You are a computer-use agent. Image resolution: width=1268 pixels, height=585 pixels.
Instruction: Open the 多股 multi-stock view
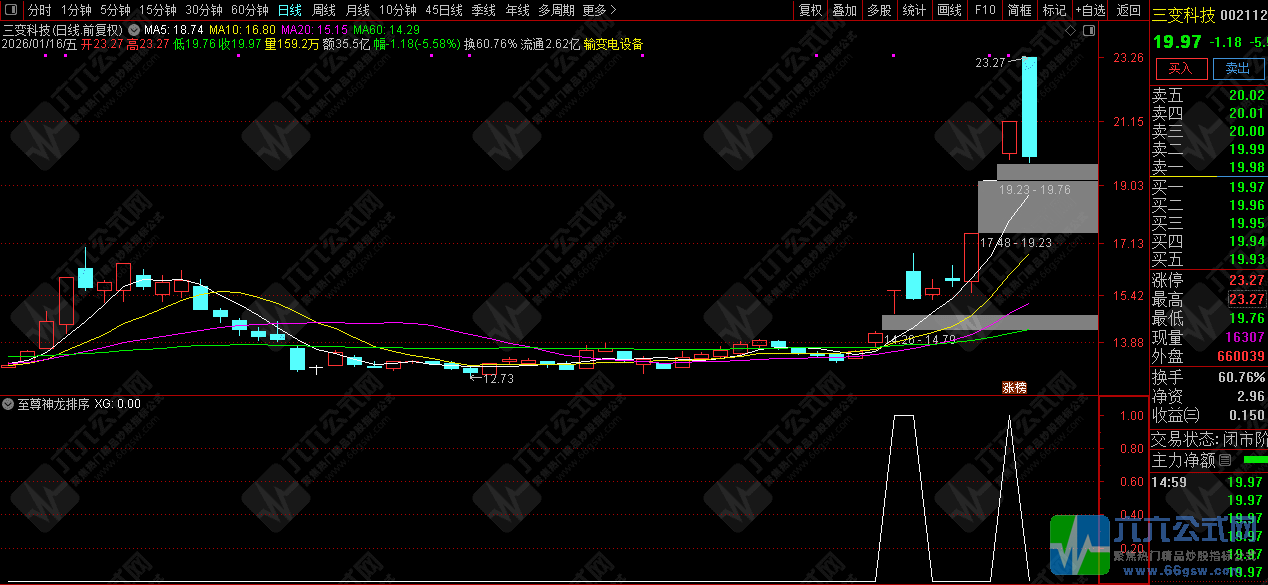pyautogui.click(x=879, y=10)
